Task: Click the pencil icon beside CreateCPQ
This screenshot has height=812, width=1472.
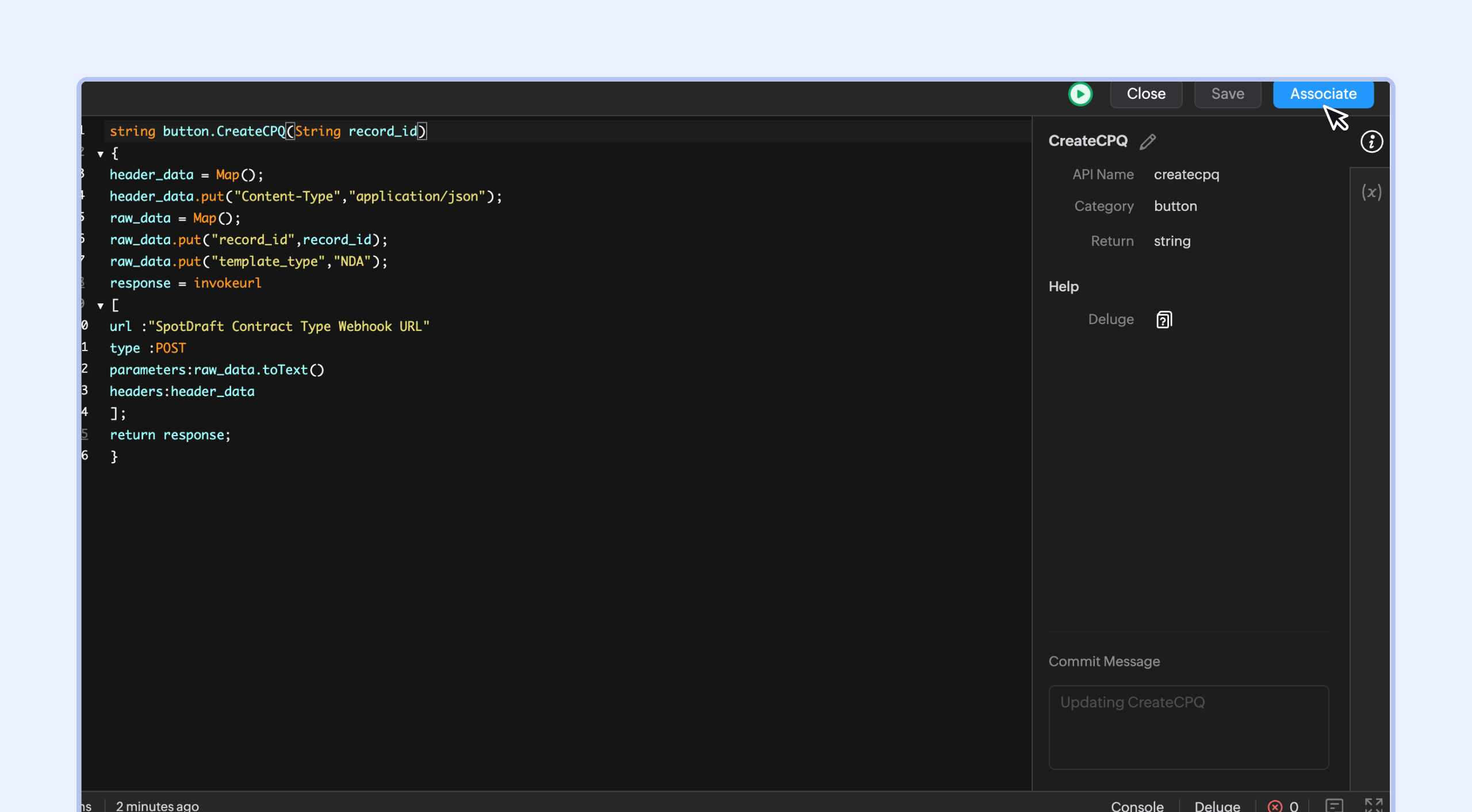Action: pyautogui.click(x=1148, y=141)
